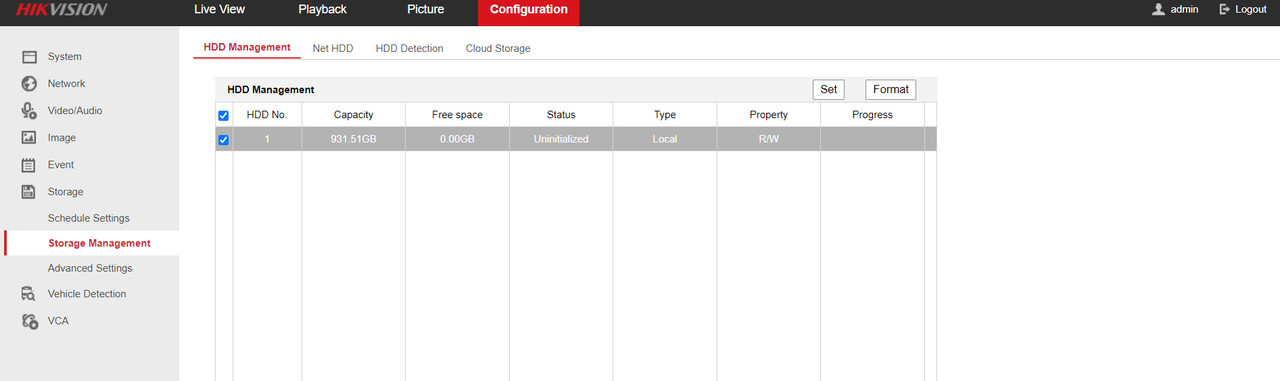The height and width of the screenshot is (381, 1280).
Task: Click the Video/Audio microphone icon
Action: point(29,111)
